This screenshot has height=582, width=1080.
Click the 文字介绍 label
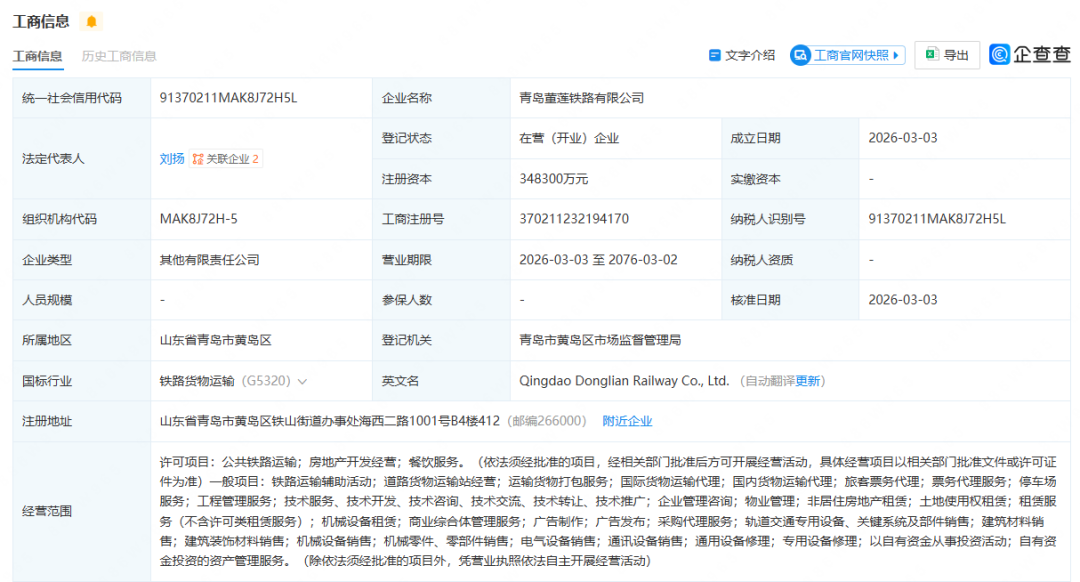[x=749, y=55]
